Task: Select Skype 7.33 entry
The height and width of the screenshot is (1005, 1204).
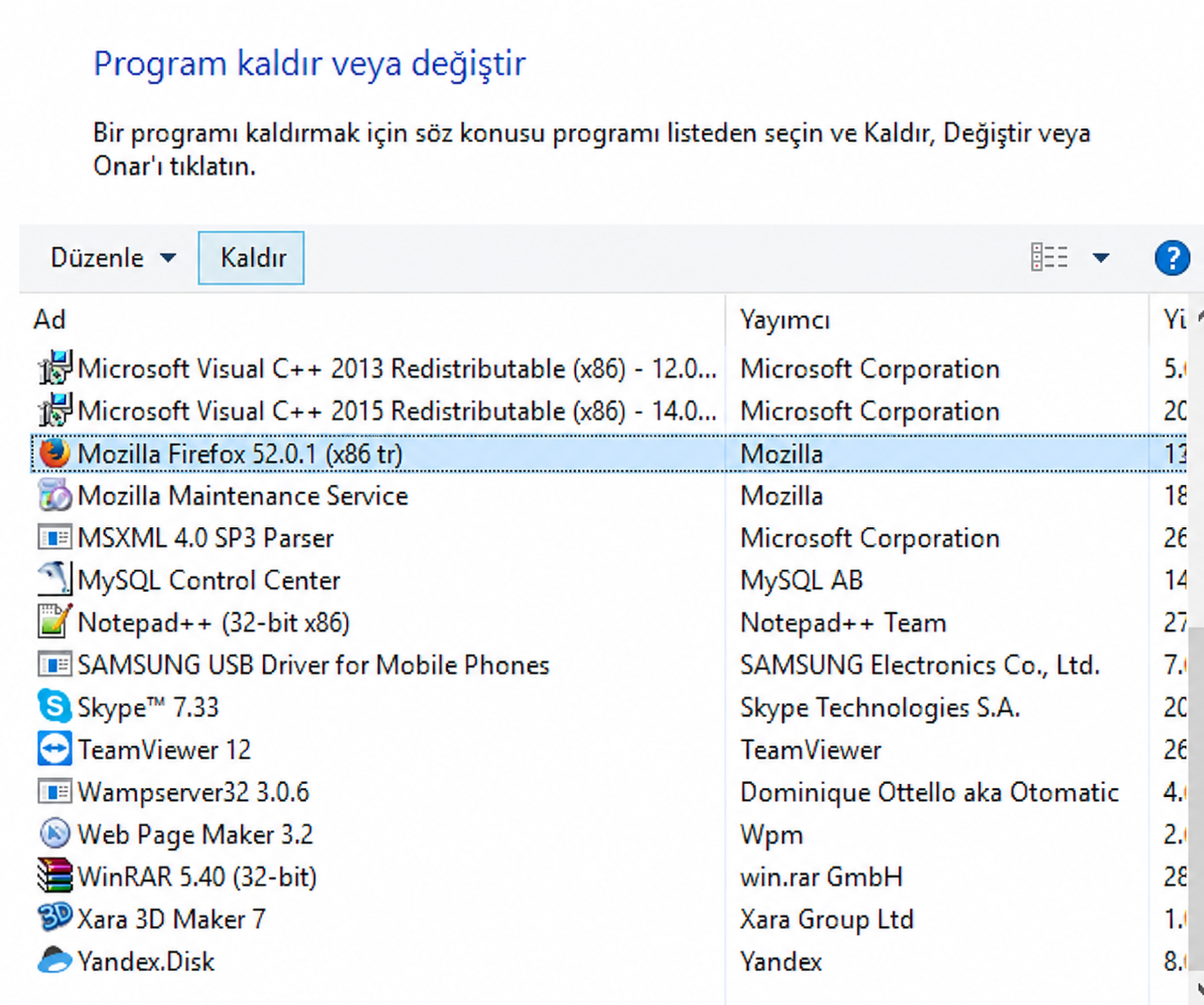Action: 609,707
